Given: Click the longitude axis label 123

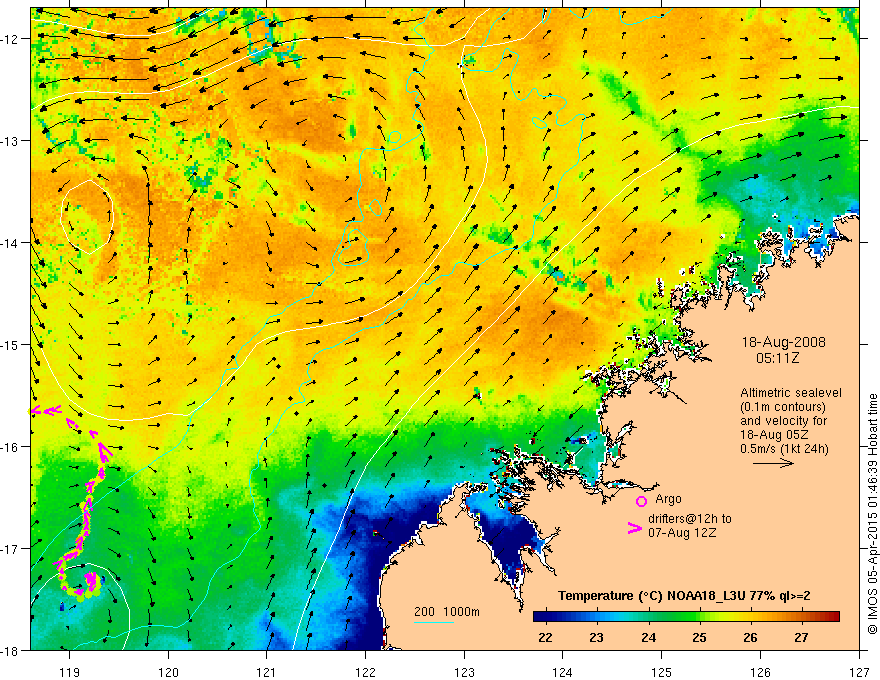Looking at the screenshot, I should pos(464,672).
